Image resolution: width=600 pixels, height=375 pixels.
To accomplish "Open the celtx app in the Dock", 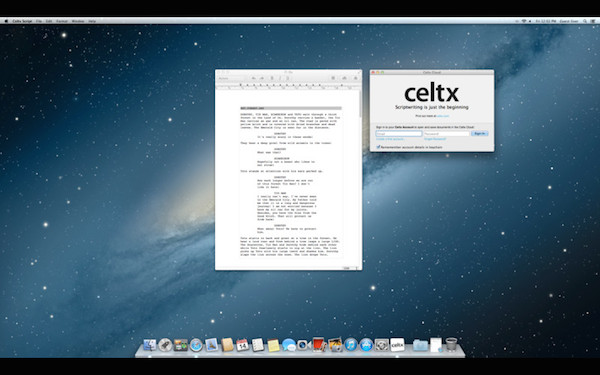I will [397, 345].
